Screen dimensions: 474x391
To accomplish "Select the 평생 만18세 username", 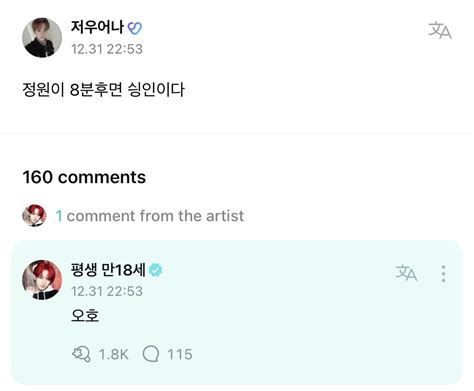I will tap(108, 269).
